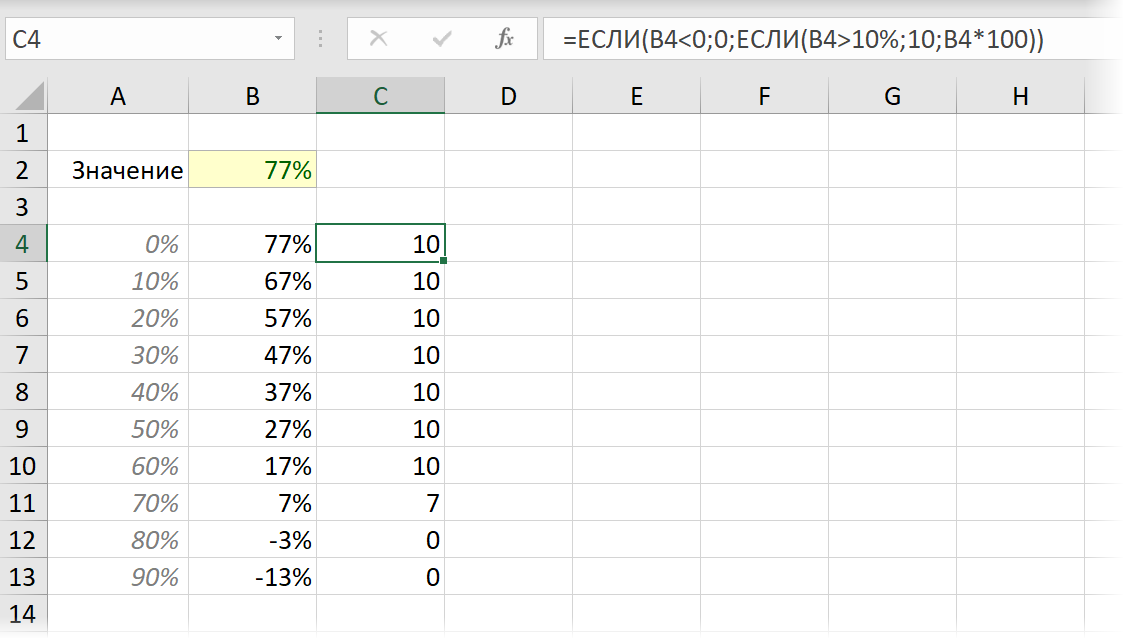Select cell C12 showing 0
This screenshot has height=639, width=1124.
tap(381, 540)
